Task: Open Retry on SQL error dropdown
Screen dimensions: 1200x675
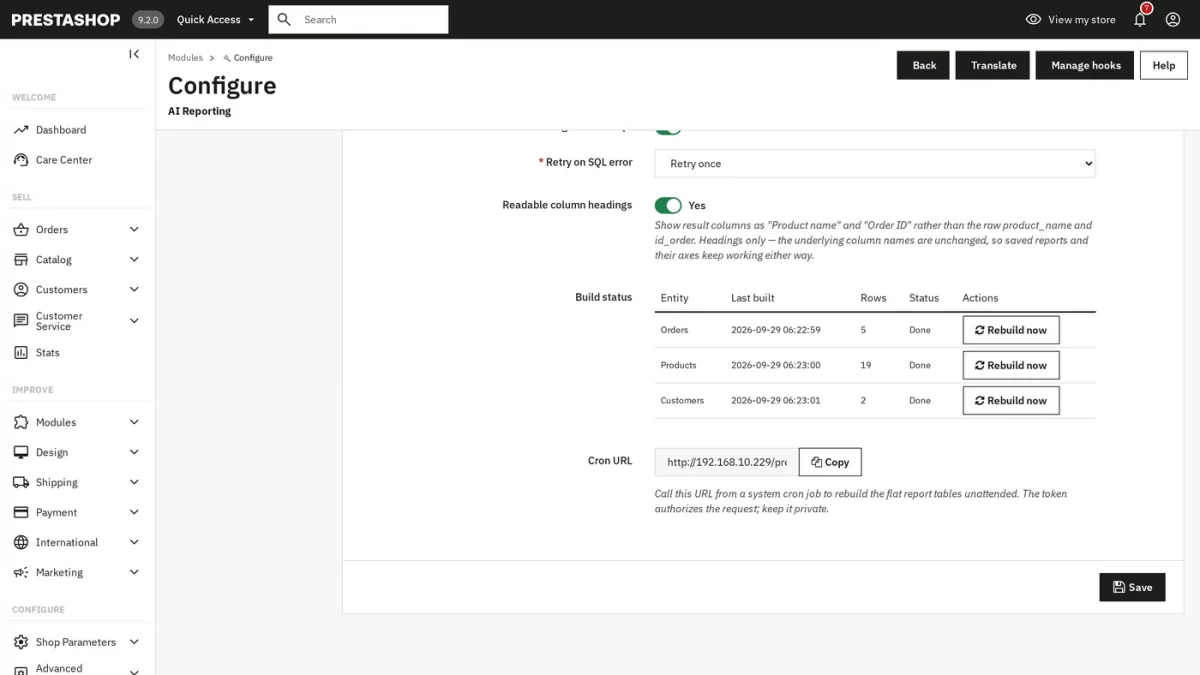Action: point(875,164)
